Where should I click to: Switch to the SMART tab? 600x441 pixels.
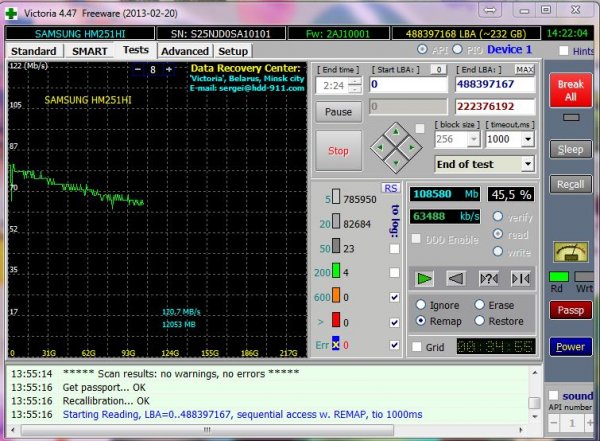tap(90, 50)
